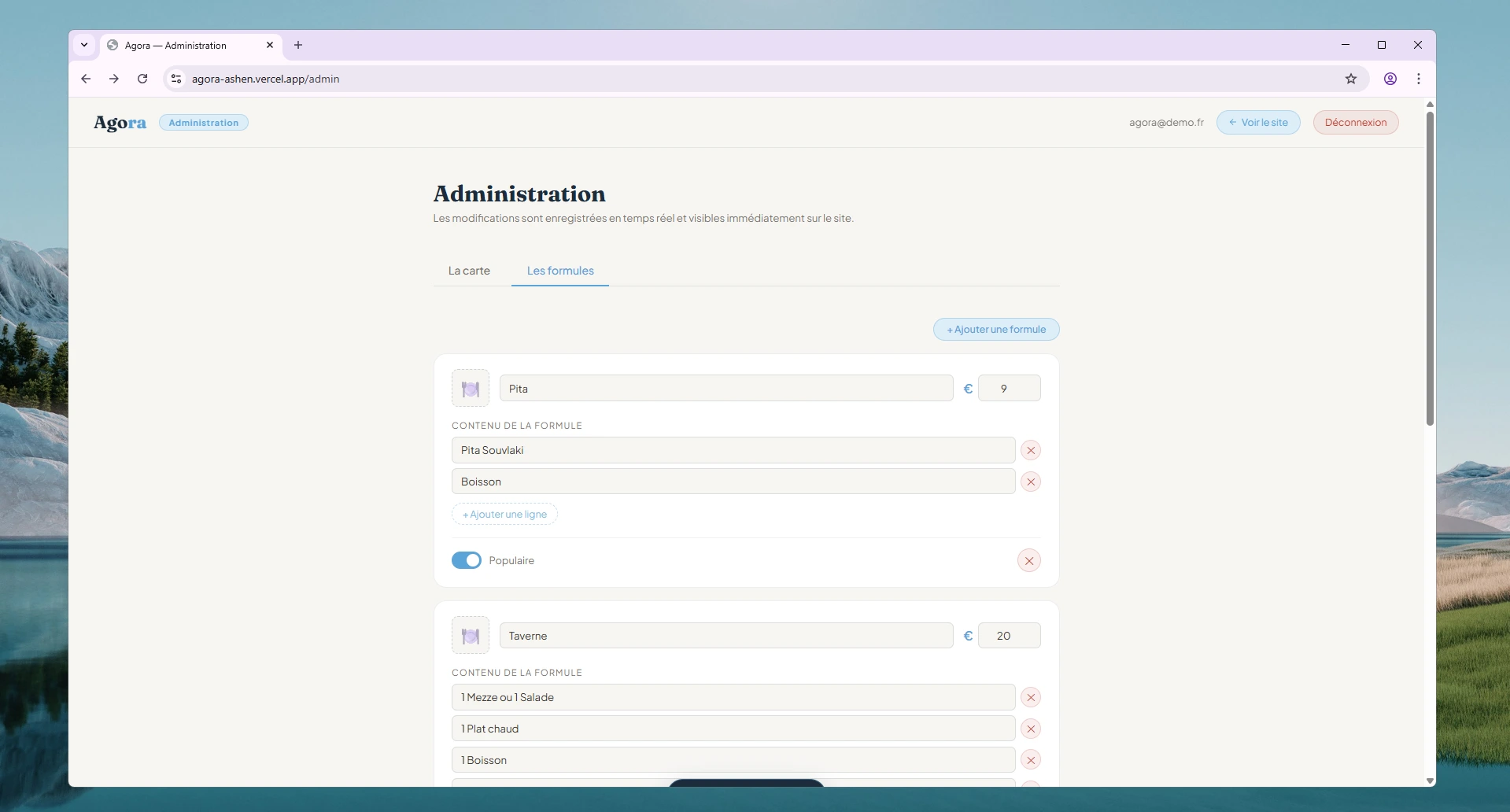1510x812 pixels.
Task: Reload the current page
Action: pos(142,79)
